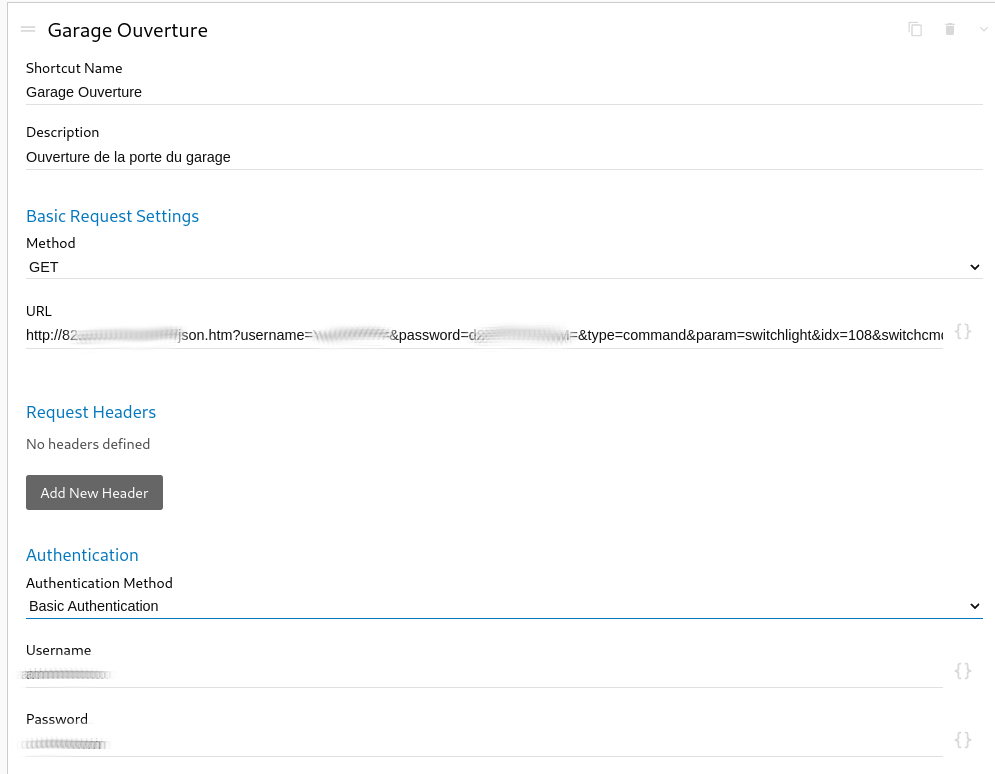The height and width of the screenshot is (774, 995).
Task: Click the drag handle beside Garage Ouverture
Action: pyautogui.click(x=28, y=30)
